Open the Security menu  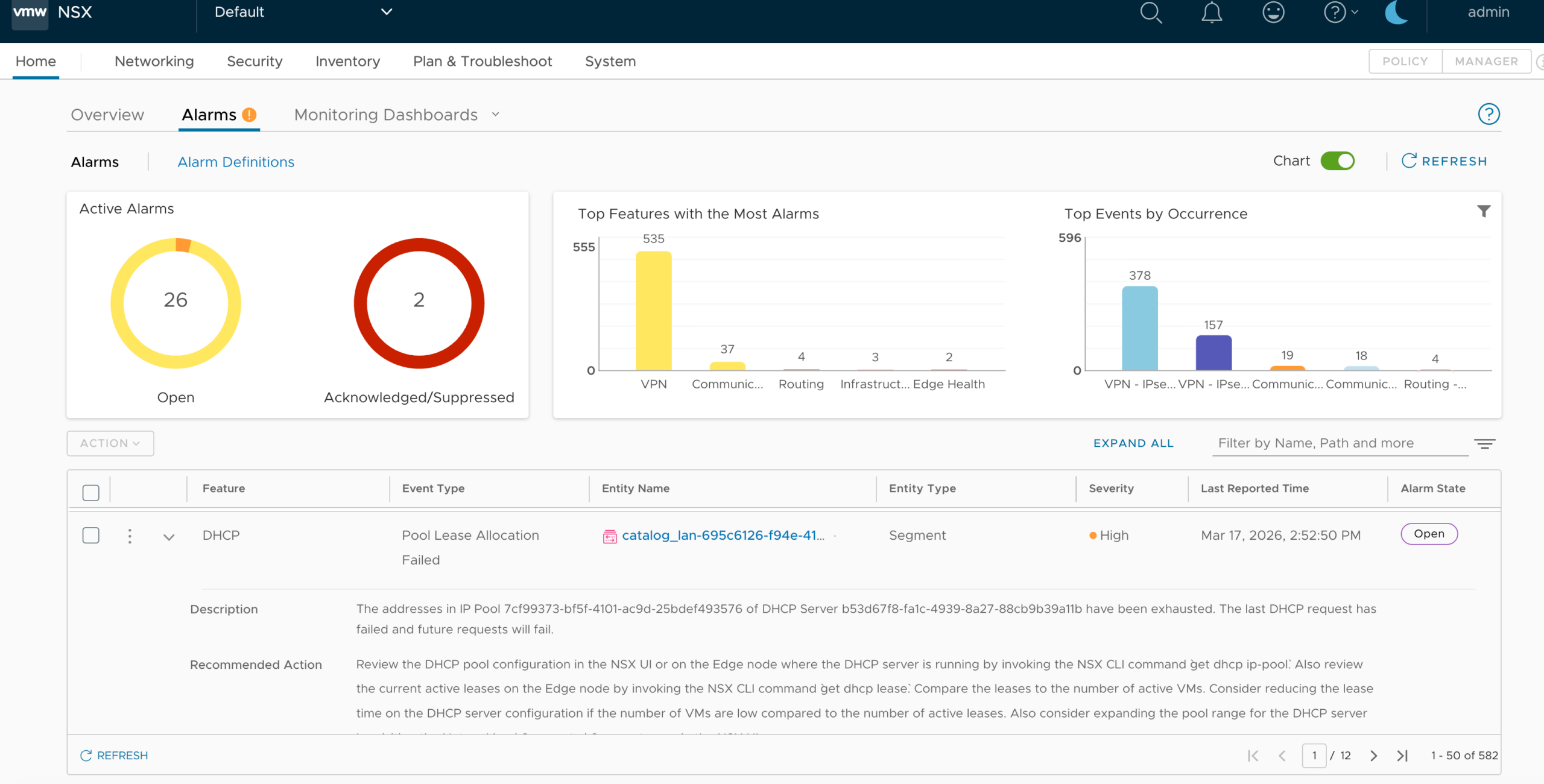pyautogui.click(x=255, y=62)
